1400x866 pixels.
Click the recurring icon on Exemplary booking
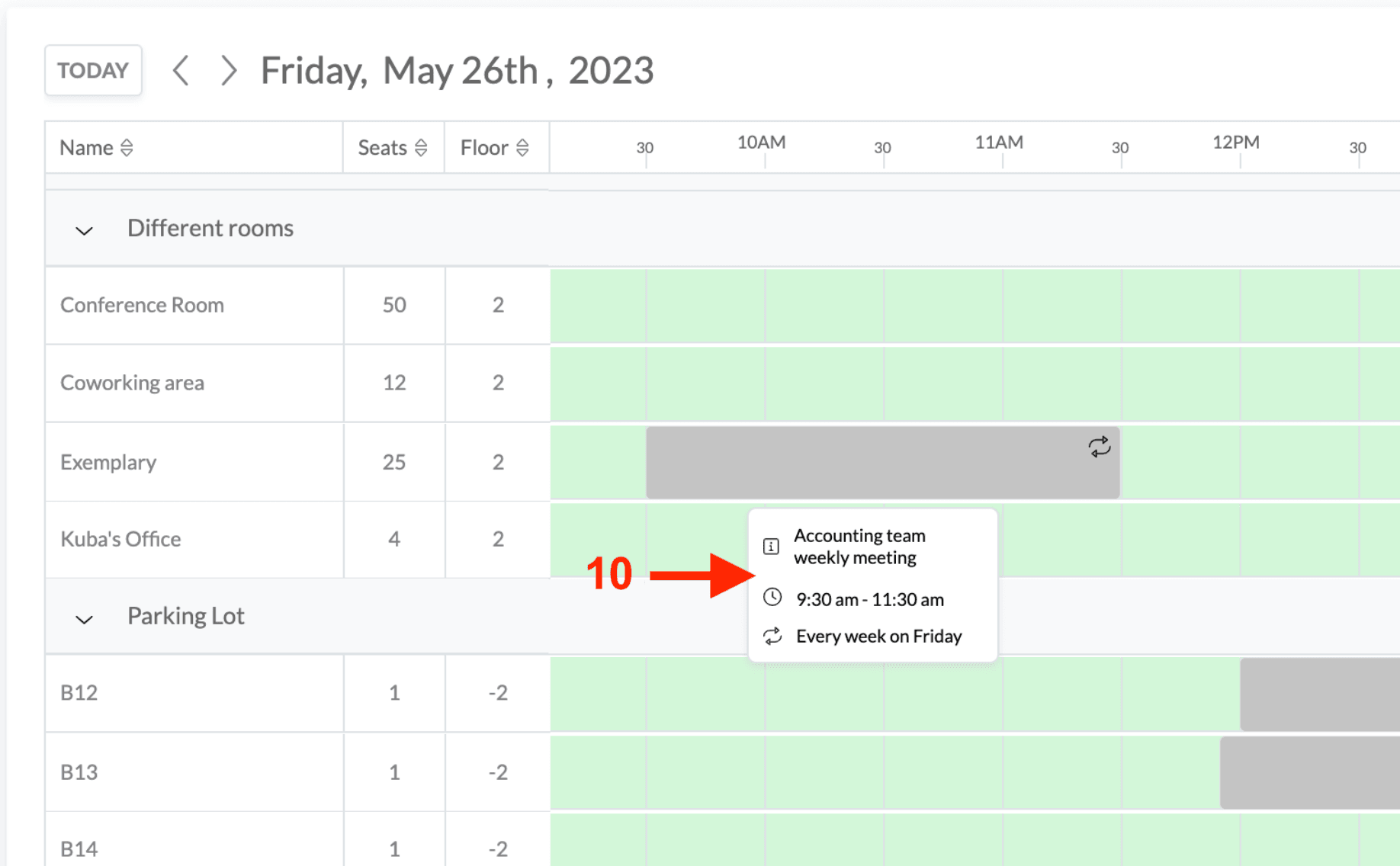(1099, 447)
